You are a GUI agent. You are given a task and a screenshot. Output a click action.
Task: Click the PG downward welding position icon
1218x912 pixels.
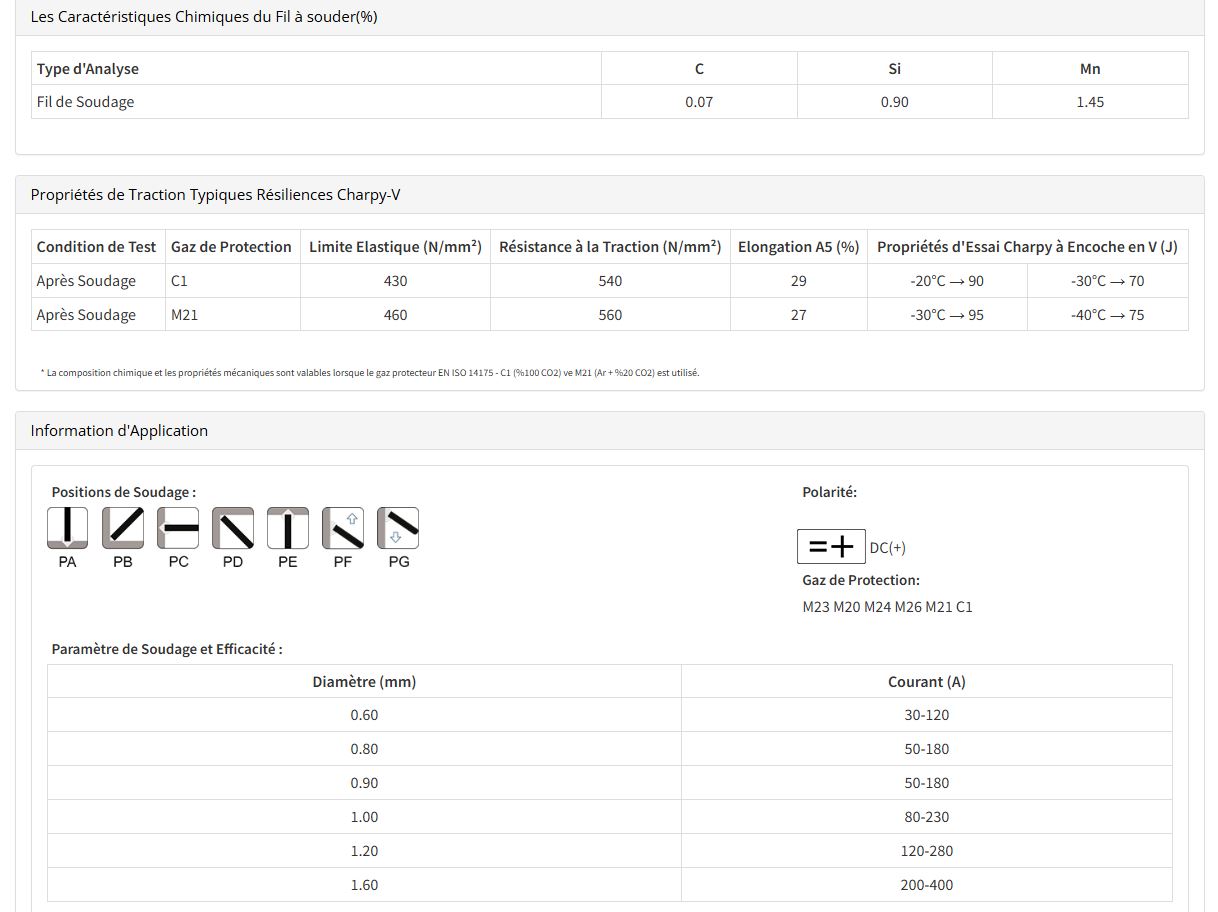pos(398,528)
